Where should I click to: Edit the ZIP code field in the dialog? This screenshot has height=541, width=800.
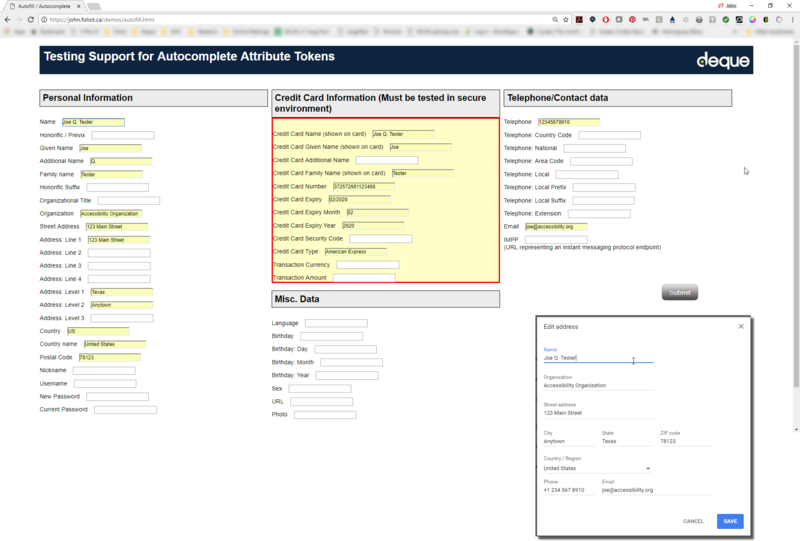pos(686,441)
